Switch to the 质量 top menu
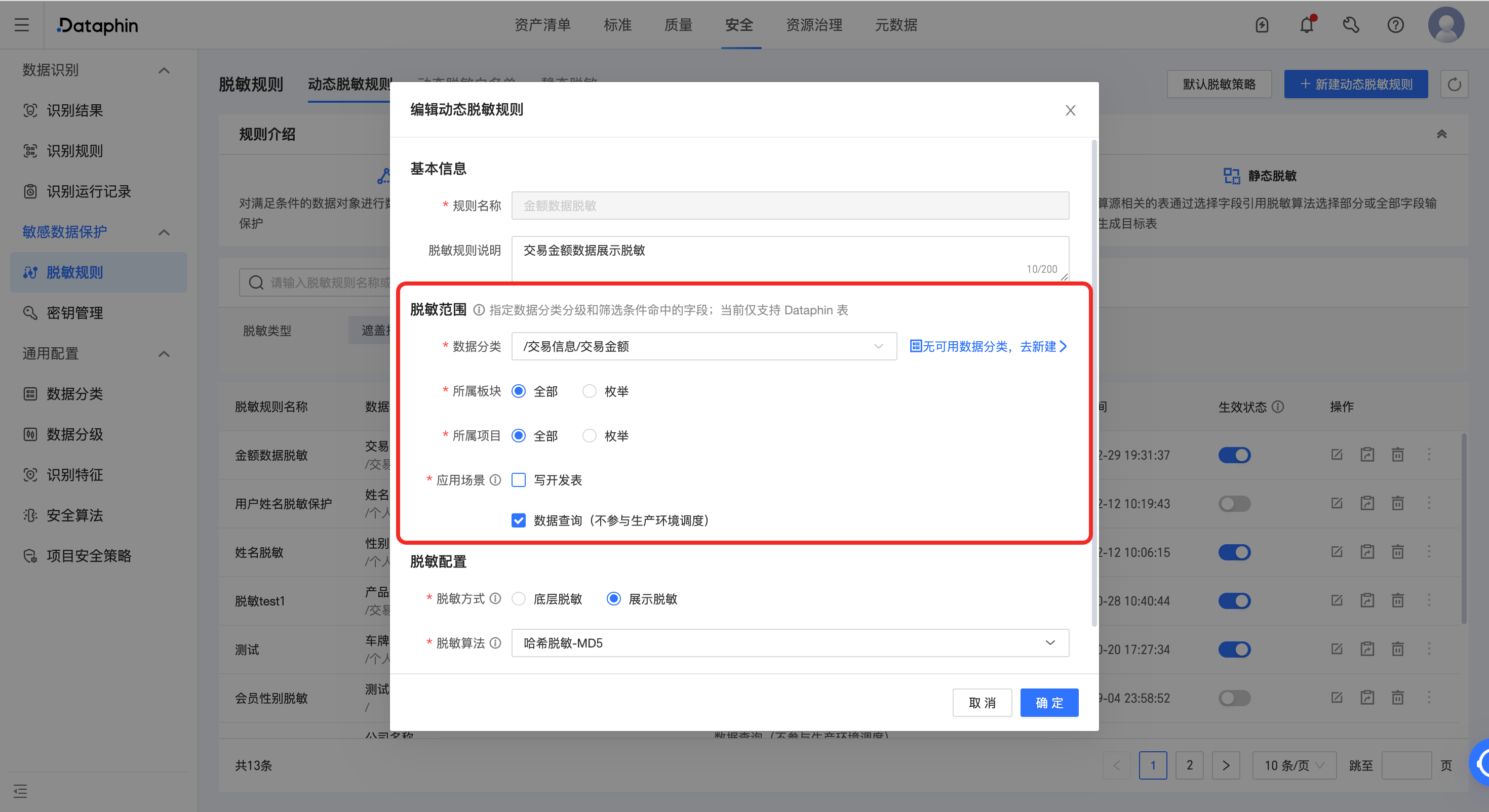This screenshot has width=1489, height=812. pyautogui.click(x=678, y=25)
